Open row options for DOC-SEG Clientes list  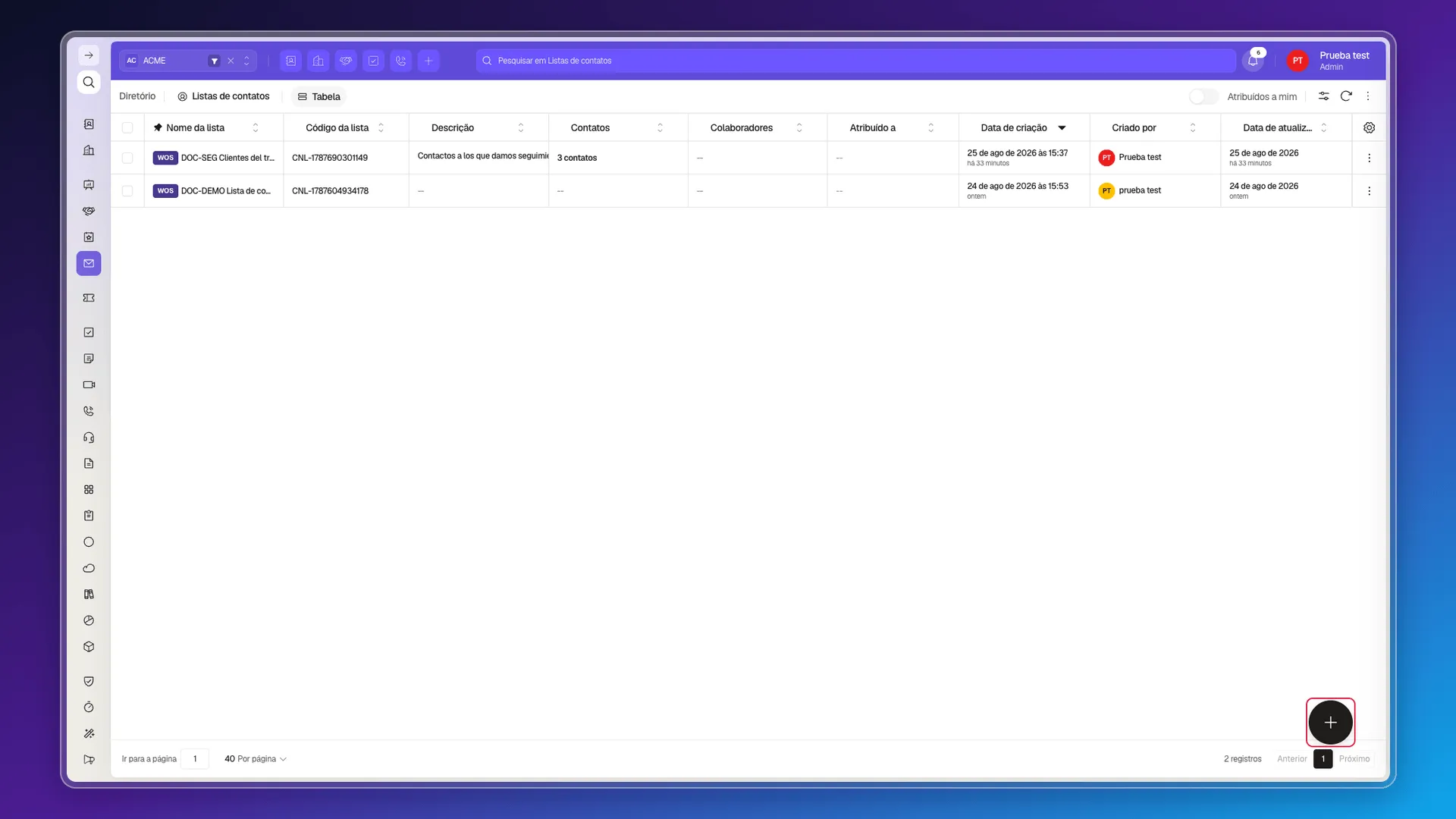(1369, 158)
